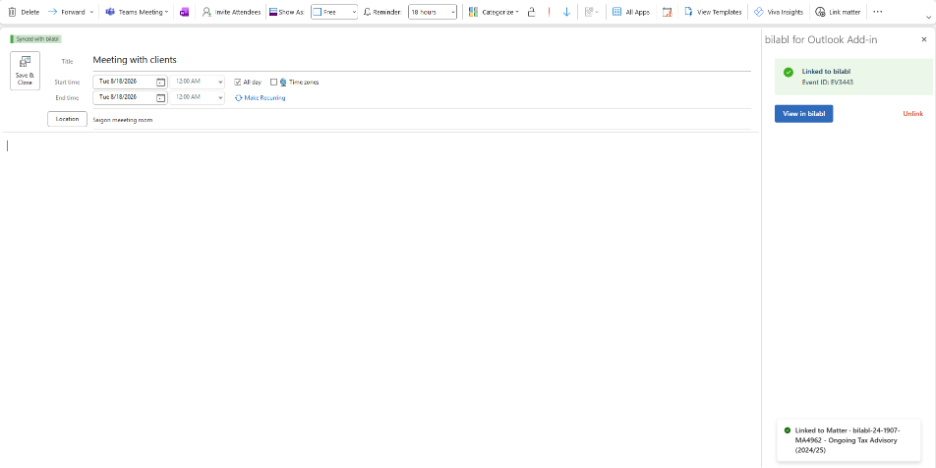936x468 pixels.
Task: Click the End time date field
Action: (x=124, y=97)
